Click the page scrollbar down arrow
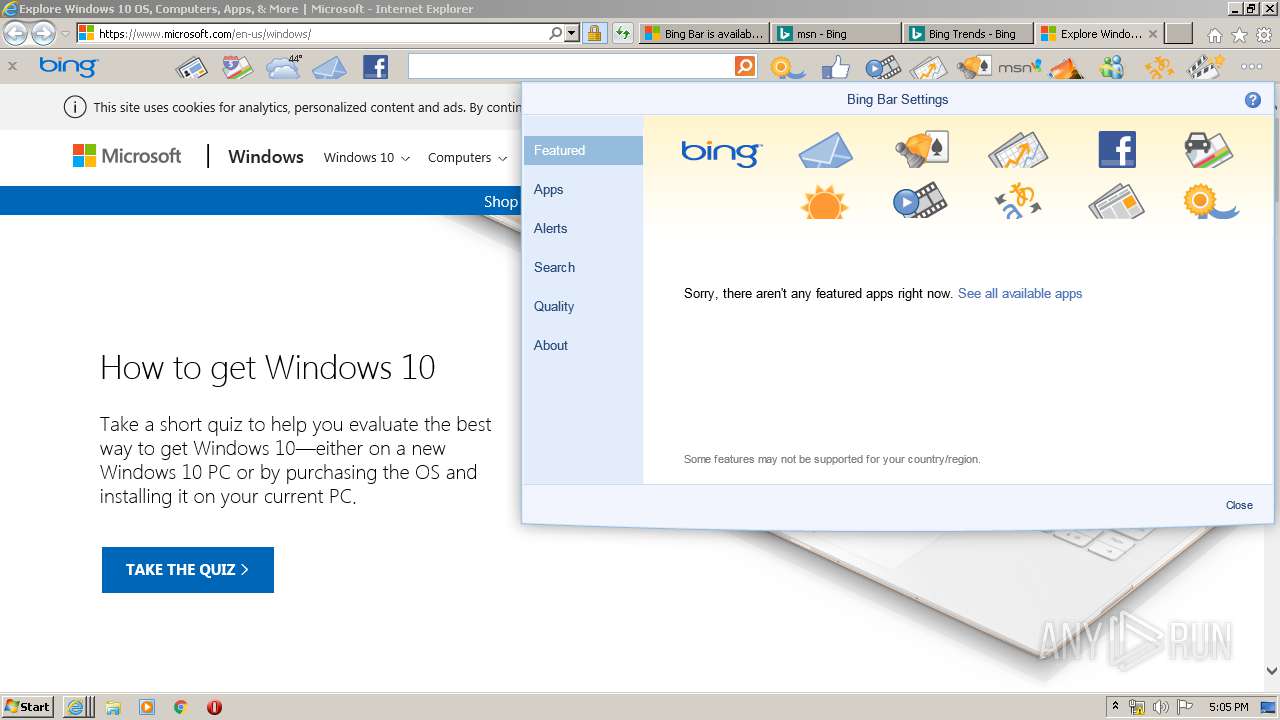Viewport: 1280px width, 720px height. [1272, 671]
